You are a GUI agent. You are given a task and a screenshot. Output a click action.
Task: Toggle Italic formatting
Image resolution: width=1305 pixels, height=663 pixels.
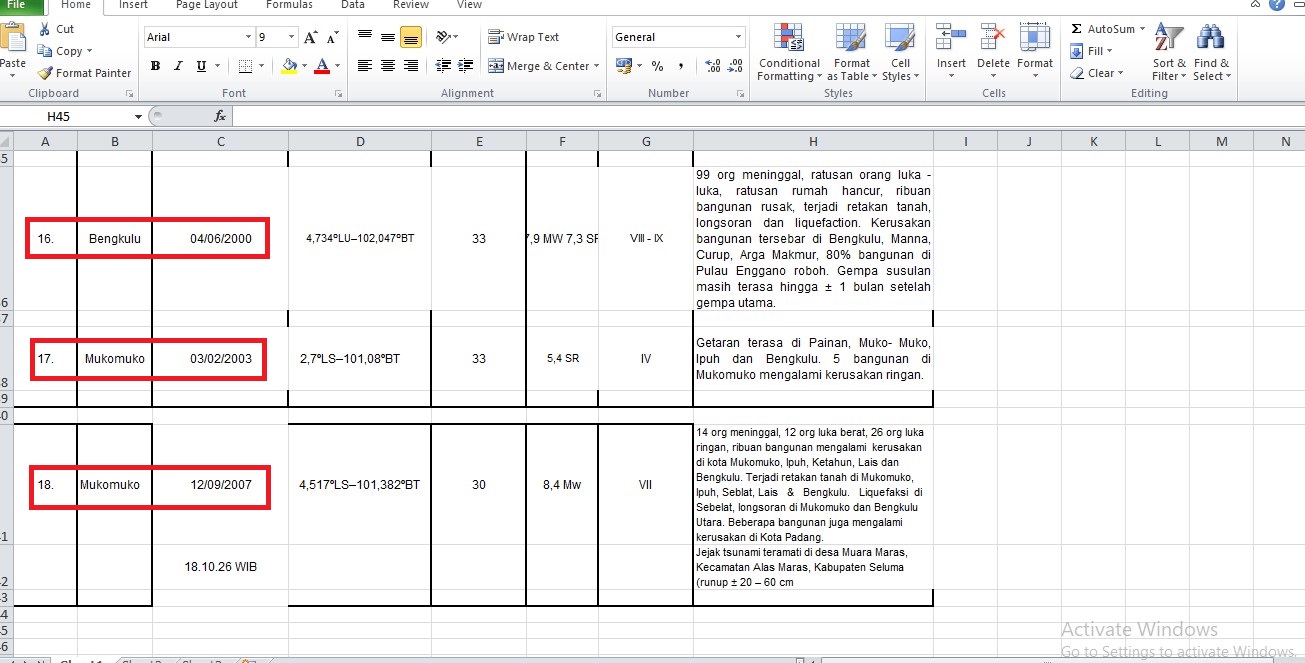pyautogui.click(x=178, y=66)
